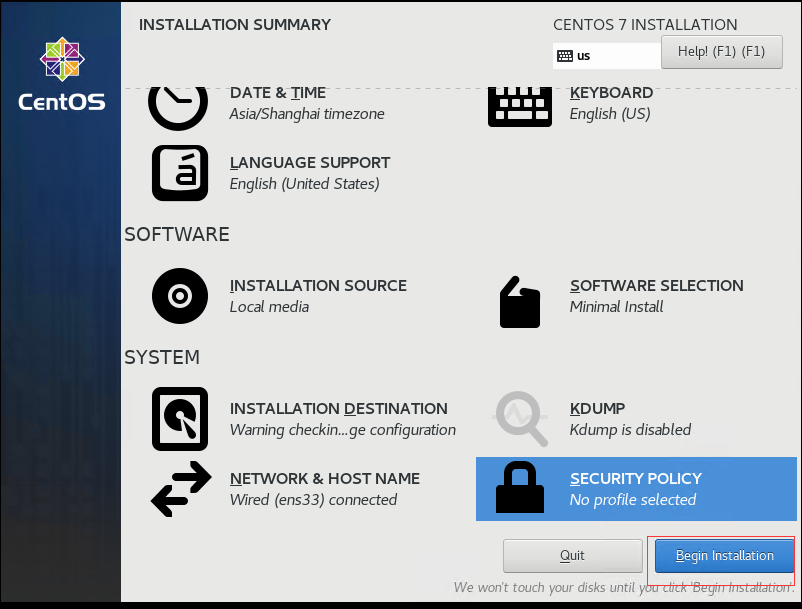Screen dimensions: 802x609
Task: Open KDUMP configuration
Action: click(x=597, y=409)
